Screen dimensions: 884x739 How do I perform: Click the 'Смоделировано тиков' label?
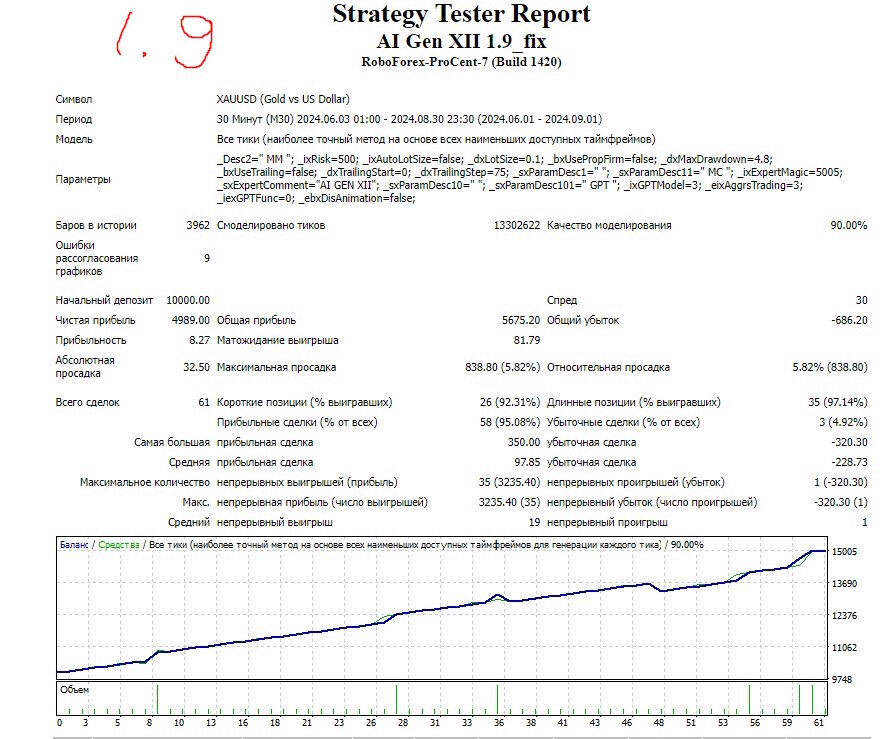click(271, 225)
